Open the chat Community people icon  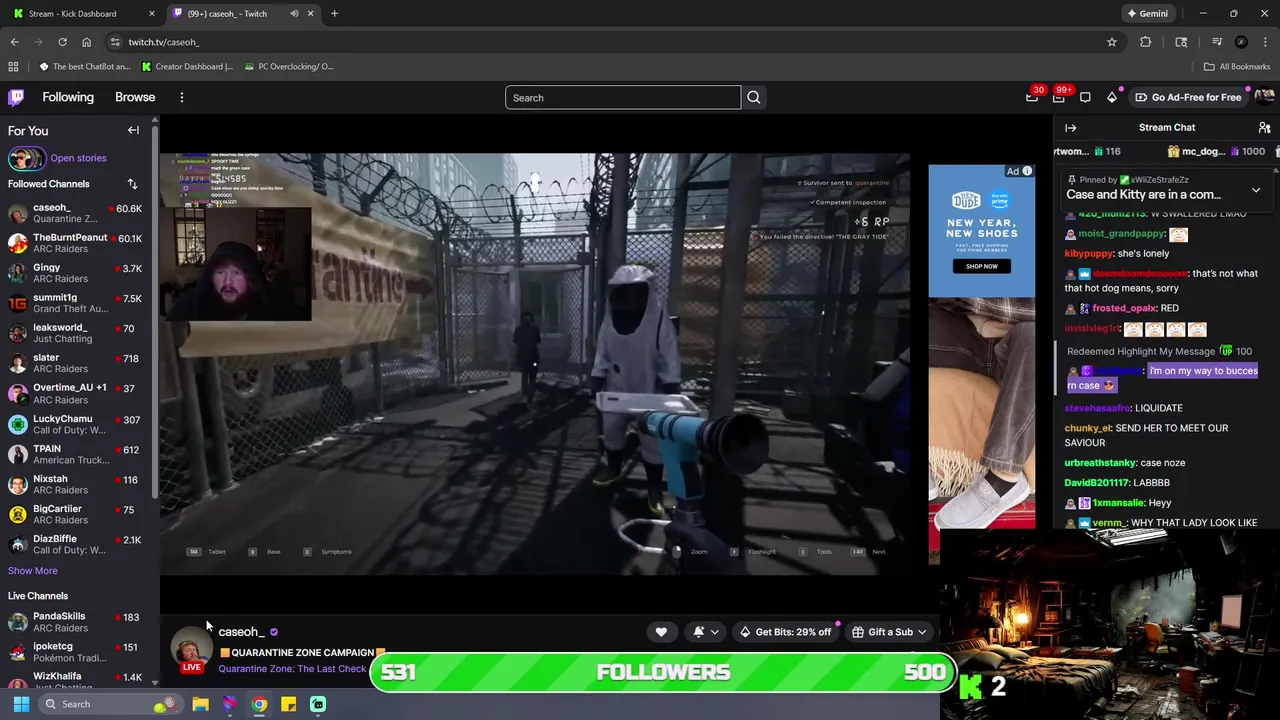pyautogui.click(x=1264, y=127)
